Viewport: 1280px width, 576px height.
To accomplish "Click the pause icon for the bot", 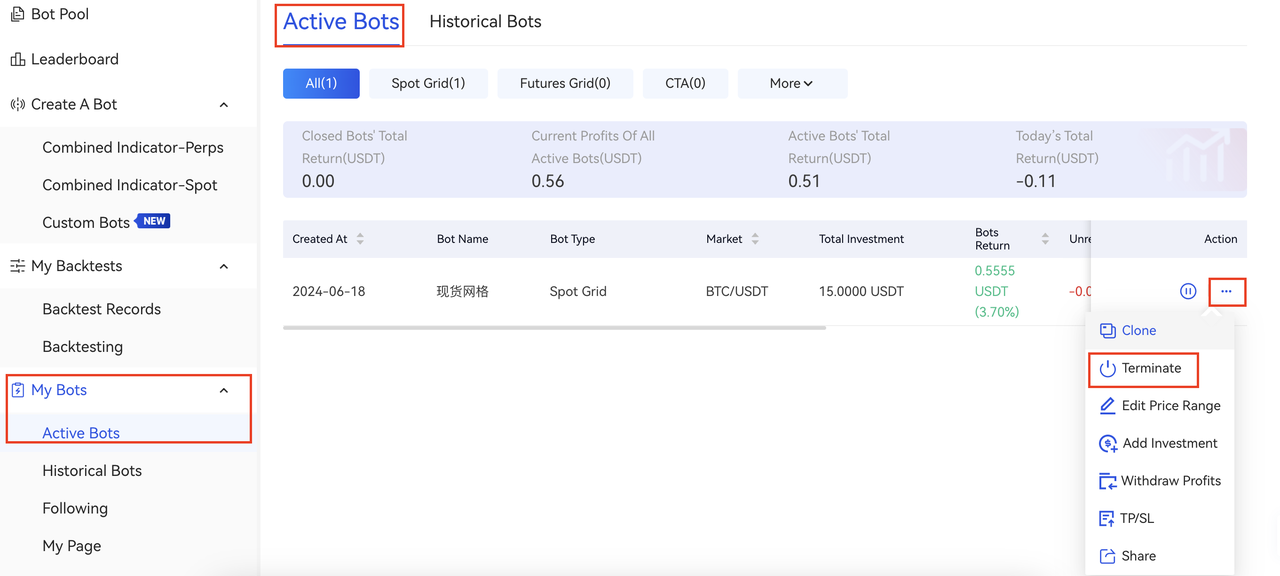I will [x=1188, y=291].
